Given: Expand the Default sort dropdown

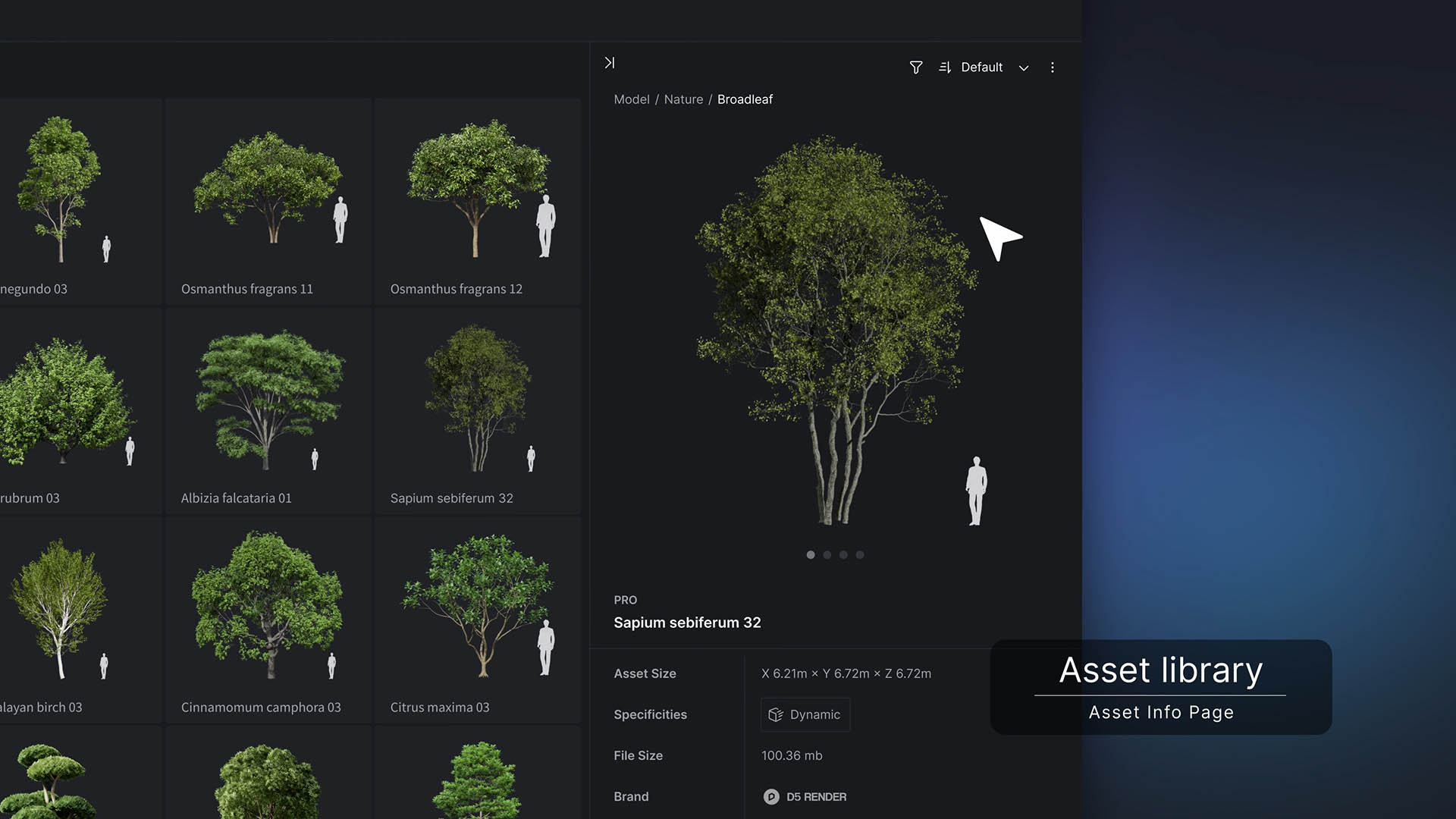Looking at the screenshot, I should point(981,67).
